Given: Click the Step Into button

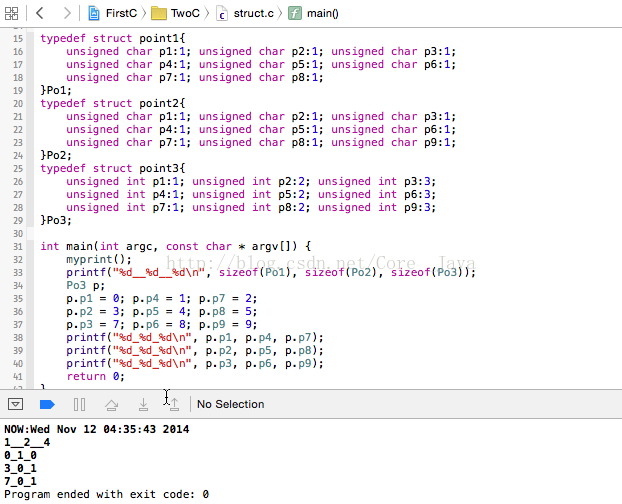Looking at the screenshot, I should tap(144, 404).
